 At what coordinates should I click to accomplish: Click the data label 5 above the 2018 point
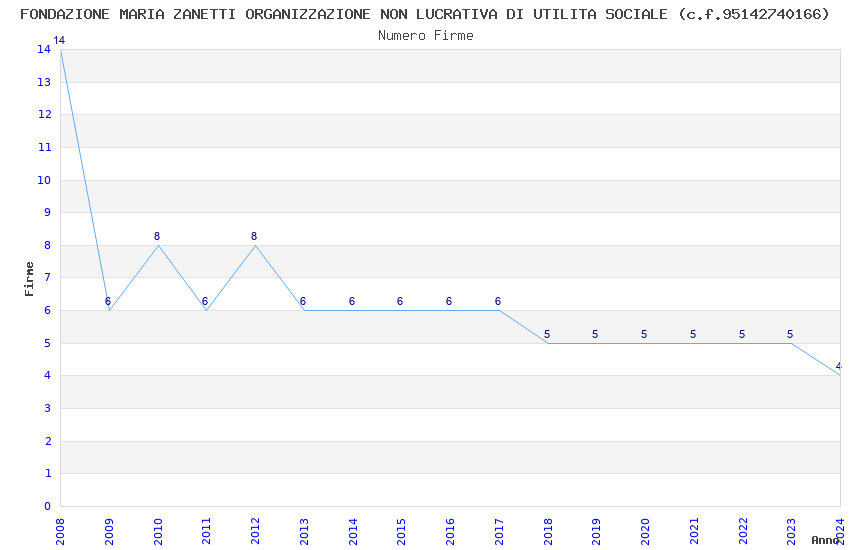coord(547,334)
